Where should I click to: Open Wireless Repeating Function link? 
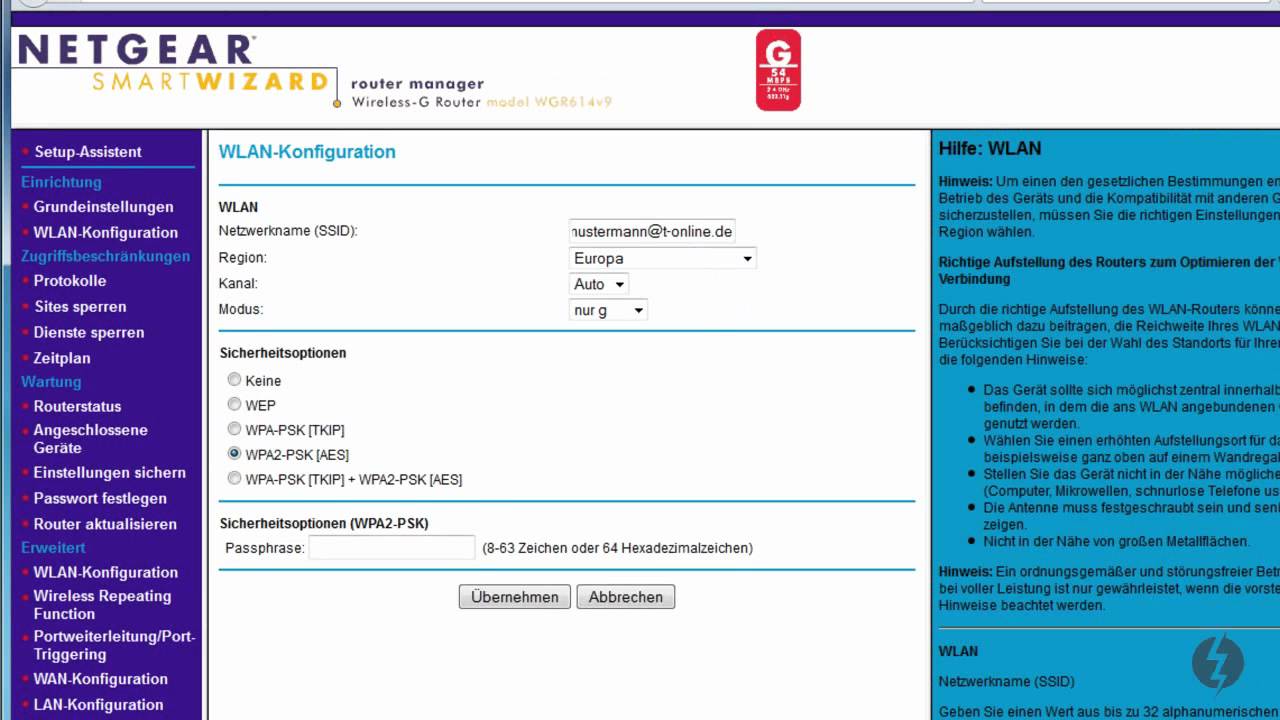point(102,605)
